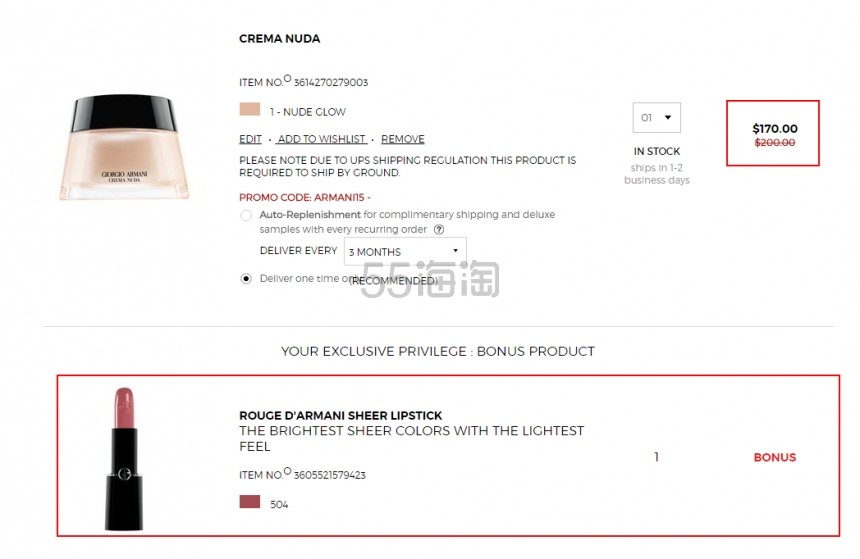Screen dimensions: 860x559
Task: Click the Nude Glow shade swatch
Action: (x=249, y=110)
